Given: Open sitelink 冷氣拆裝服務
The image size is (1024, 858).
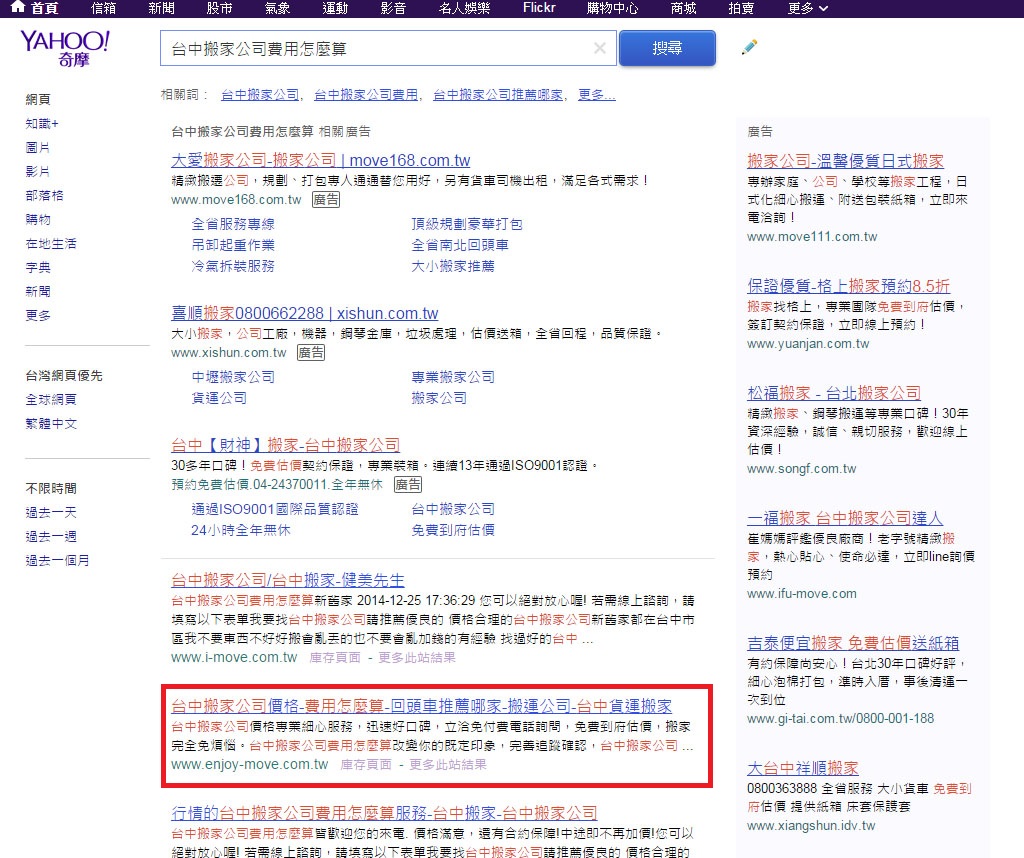Looking at the screenshot, I should [233, 266].
